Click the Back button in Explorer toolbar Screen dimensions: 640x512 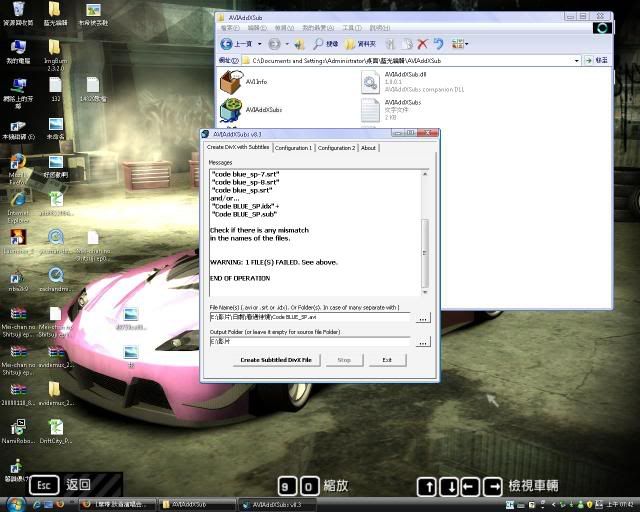(236, 44)
